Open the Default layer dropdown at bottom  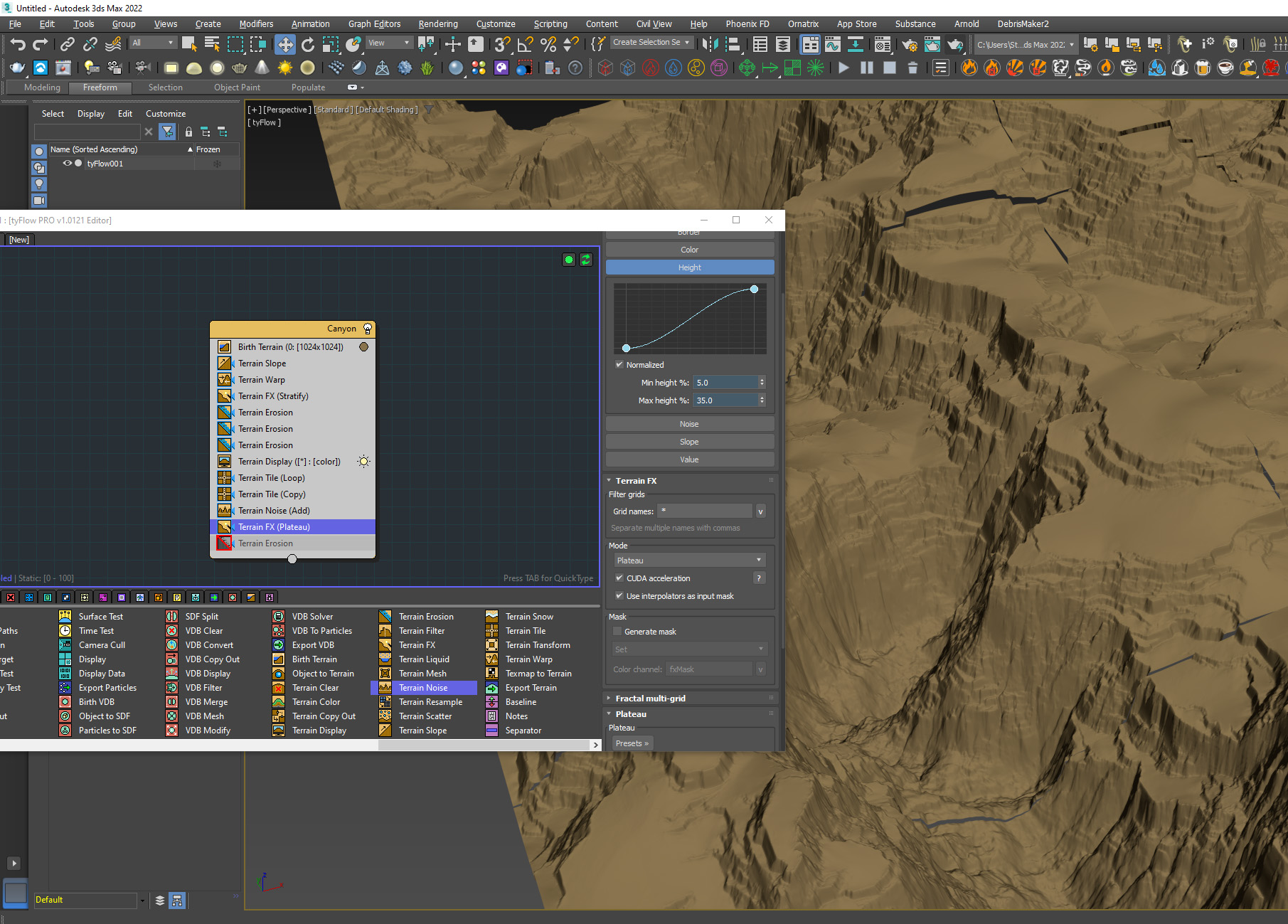(142, 901)
